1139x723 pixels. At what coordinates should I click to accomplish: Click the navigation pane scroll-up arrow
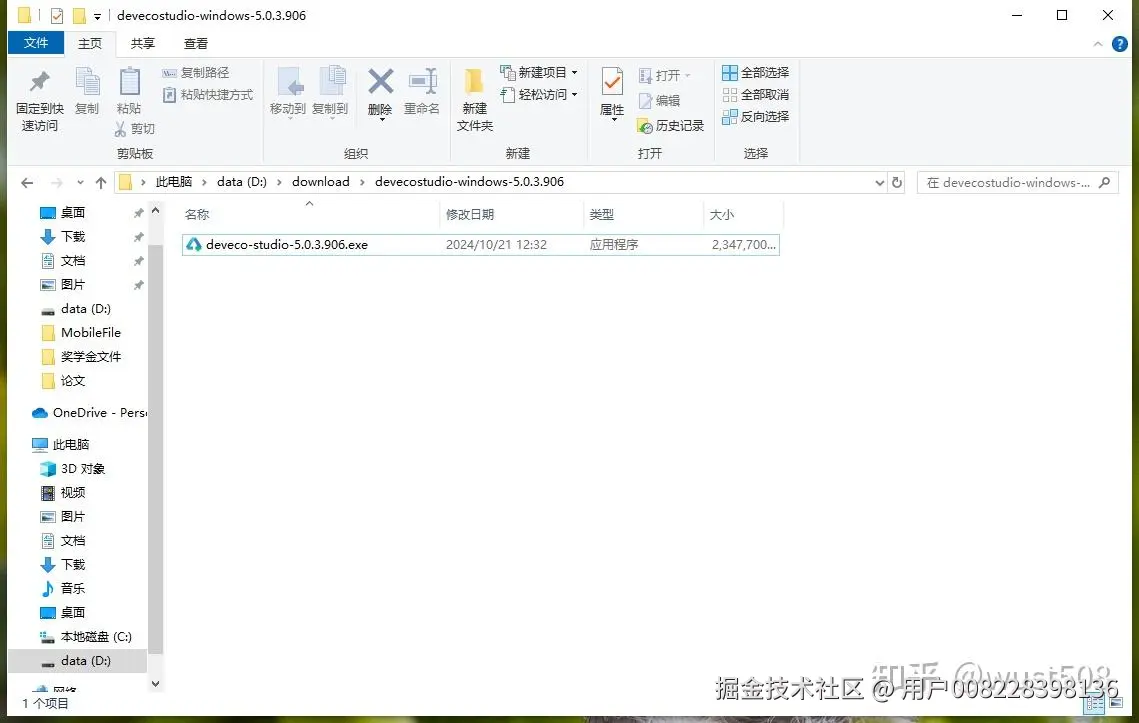click(155, 211)
